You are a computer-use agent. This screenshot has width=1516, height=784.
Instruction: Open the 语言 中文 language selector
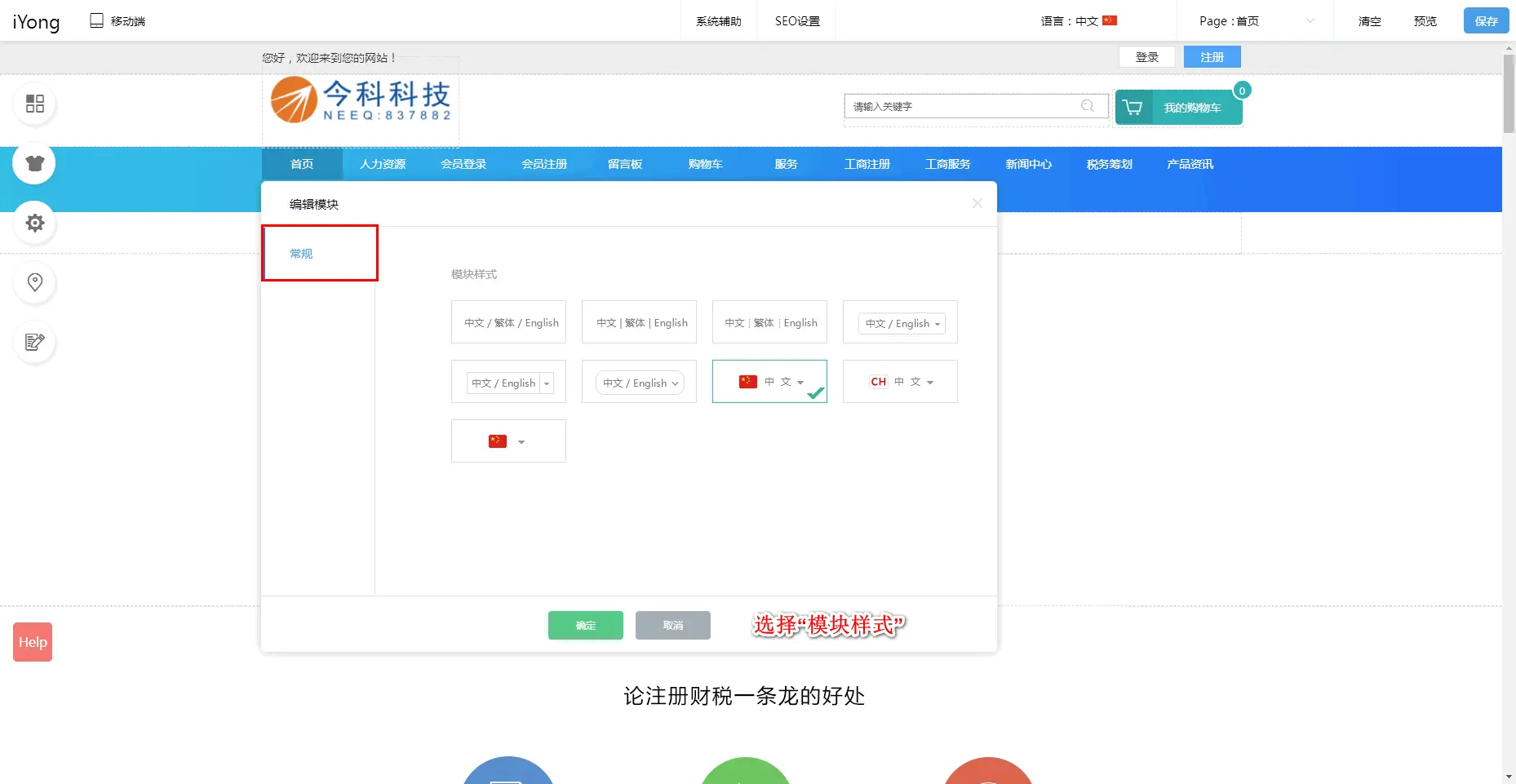[x=1079, y=21]
